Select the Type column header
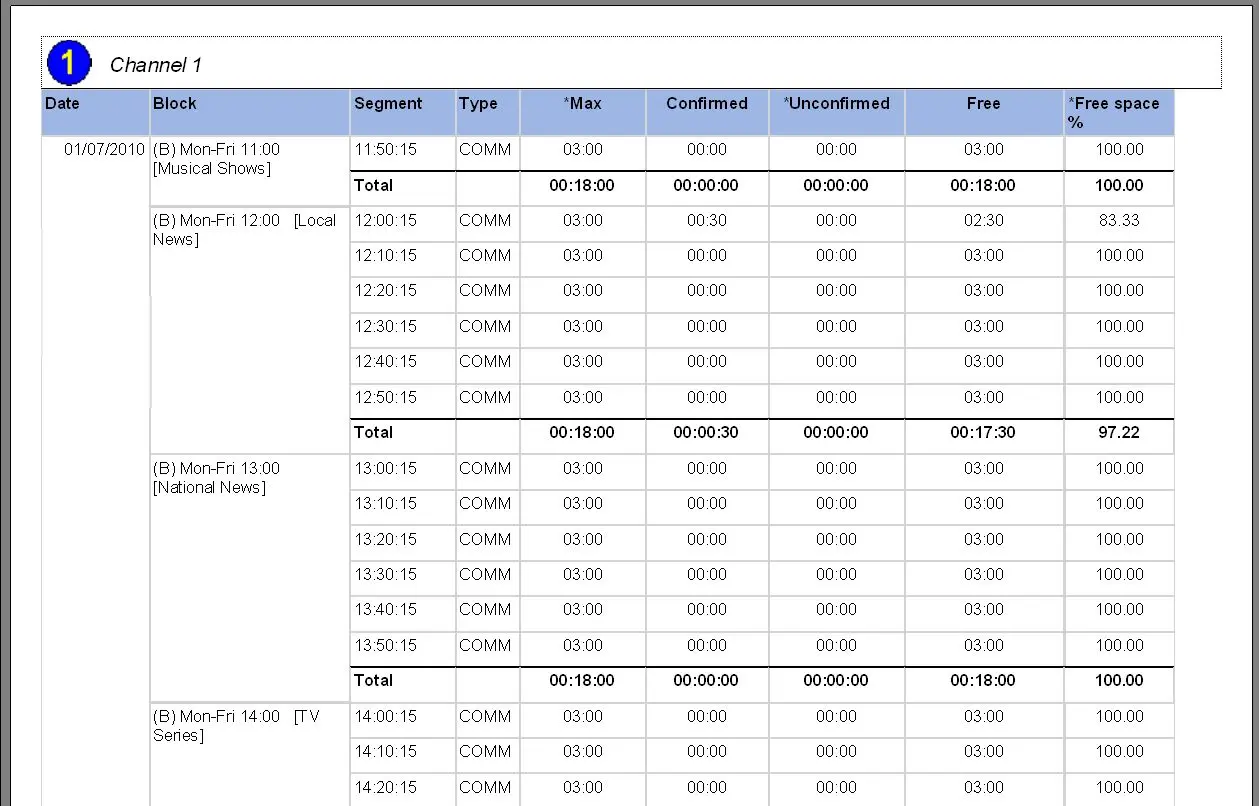The width and height of the screenshot is (1259, 806). tap(478, 104)
